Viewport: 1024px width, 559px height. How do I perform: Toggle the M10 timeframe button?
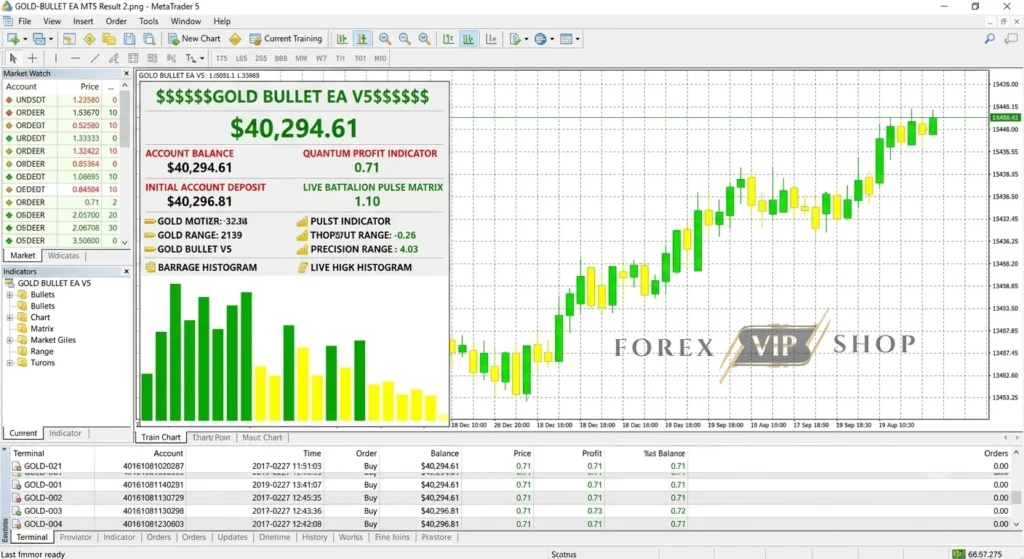click(379, 58)
